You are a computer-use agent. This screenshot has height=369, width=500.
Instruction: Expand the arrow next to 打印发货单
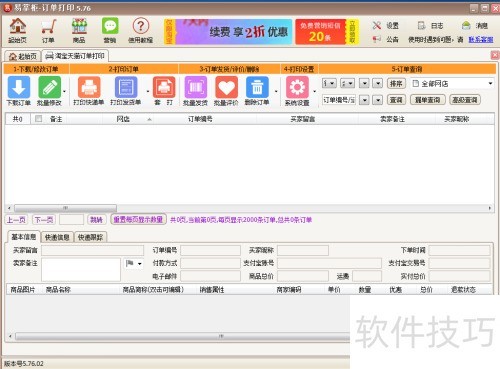pyautogui.click(x=148, y=91)
